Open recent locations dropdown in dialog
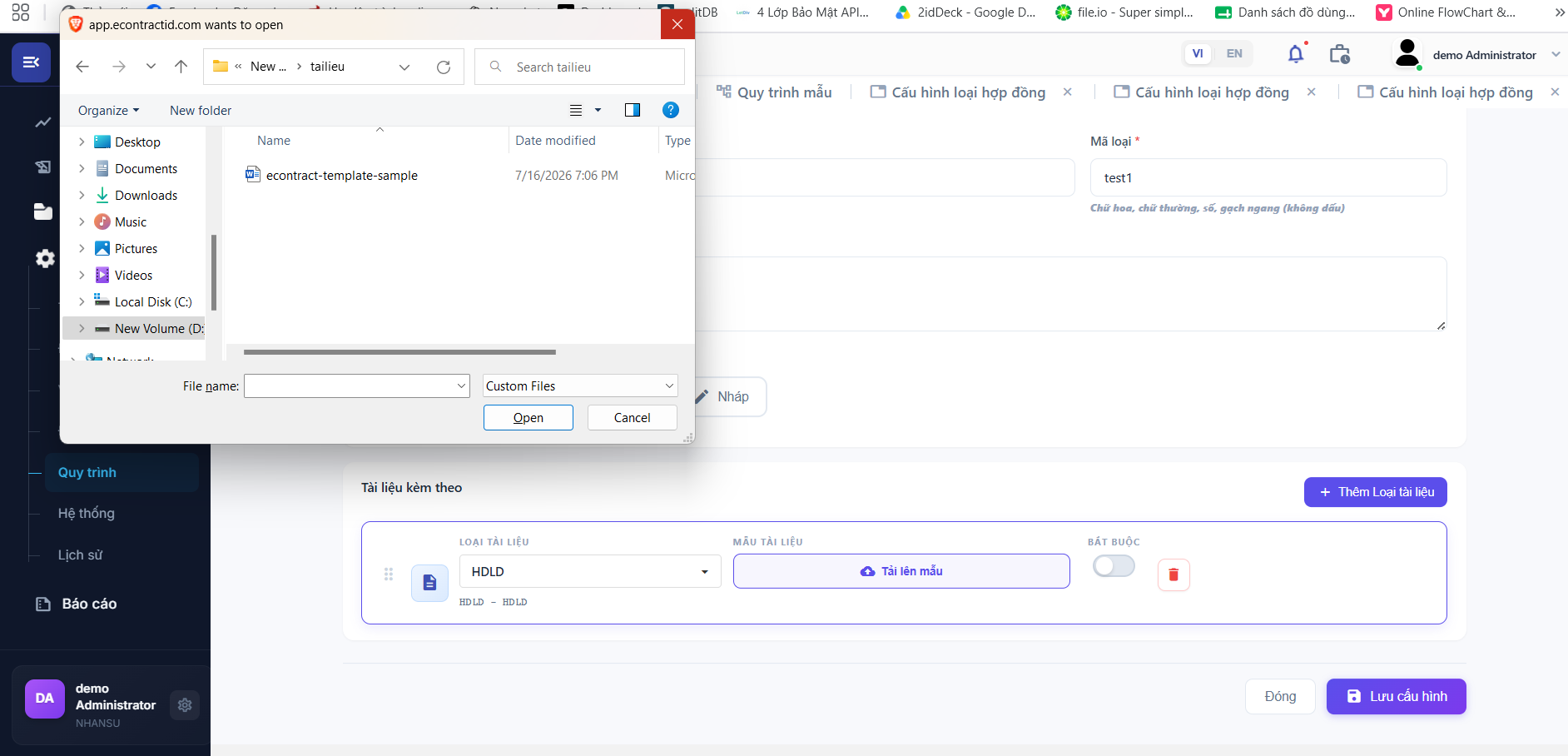Screen dimensions: 1568x756 pyautogui.click(x=151, y=67)
